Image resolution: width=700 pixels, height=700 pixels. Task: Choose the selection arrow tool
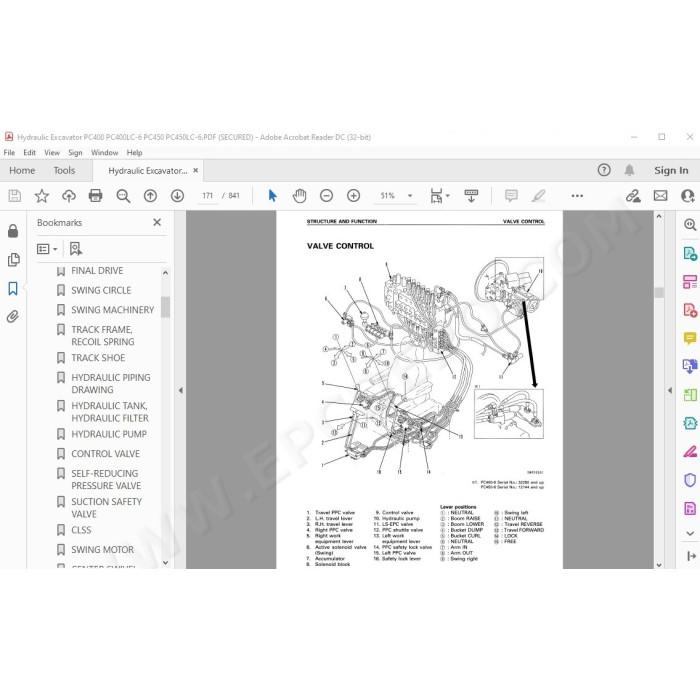[x=272, y=196]
